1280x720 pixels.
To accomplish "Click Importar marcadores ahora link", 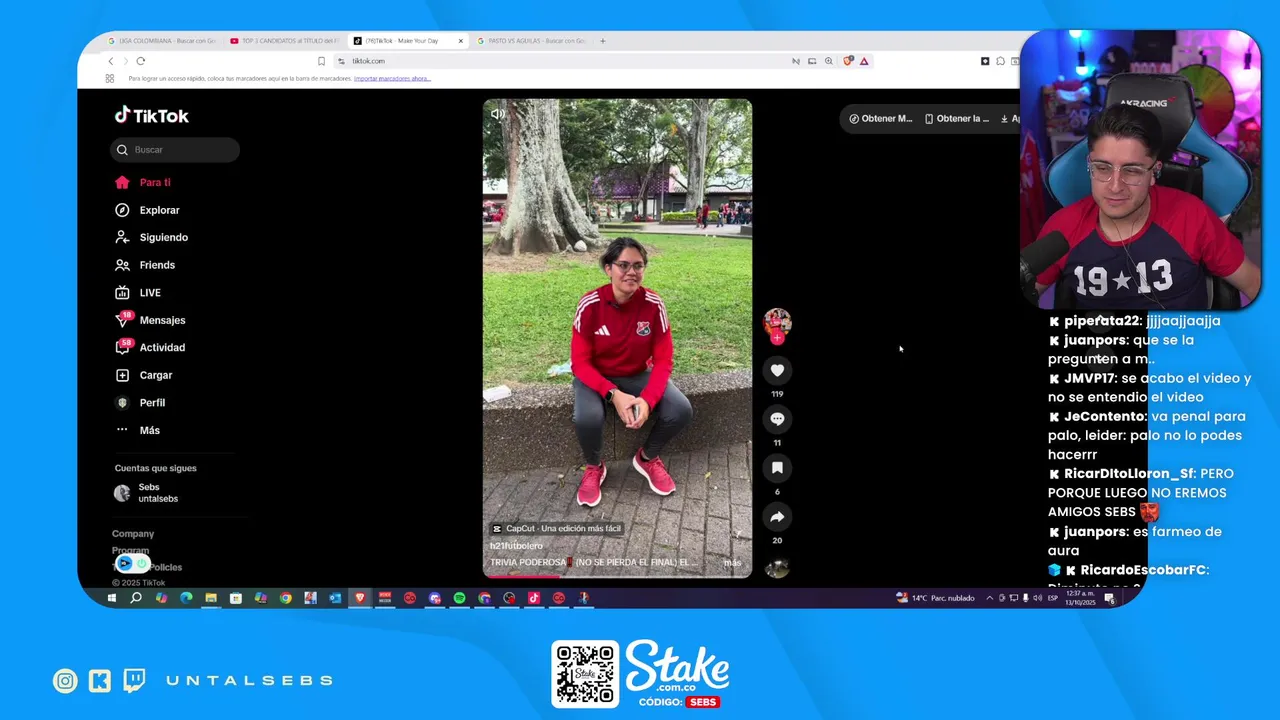I will pos(392,78).
